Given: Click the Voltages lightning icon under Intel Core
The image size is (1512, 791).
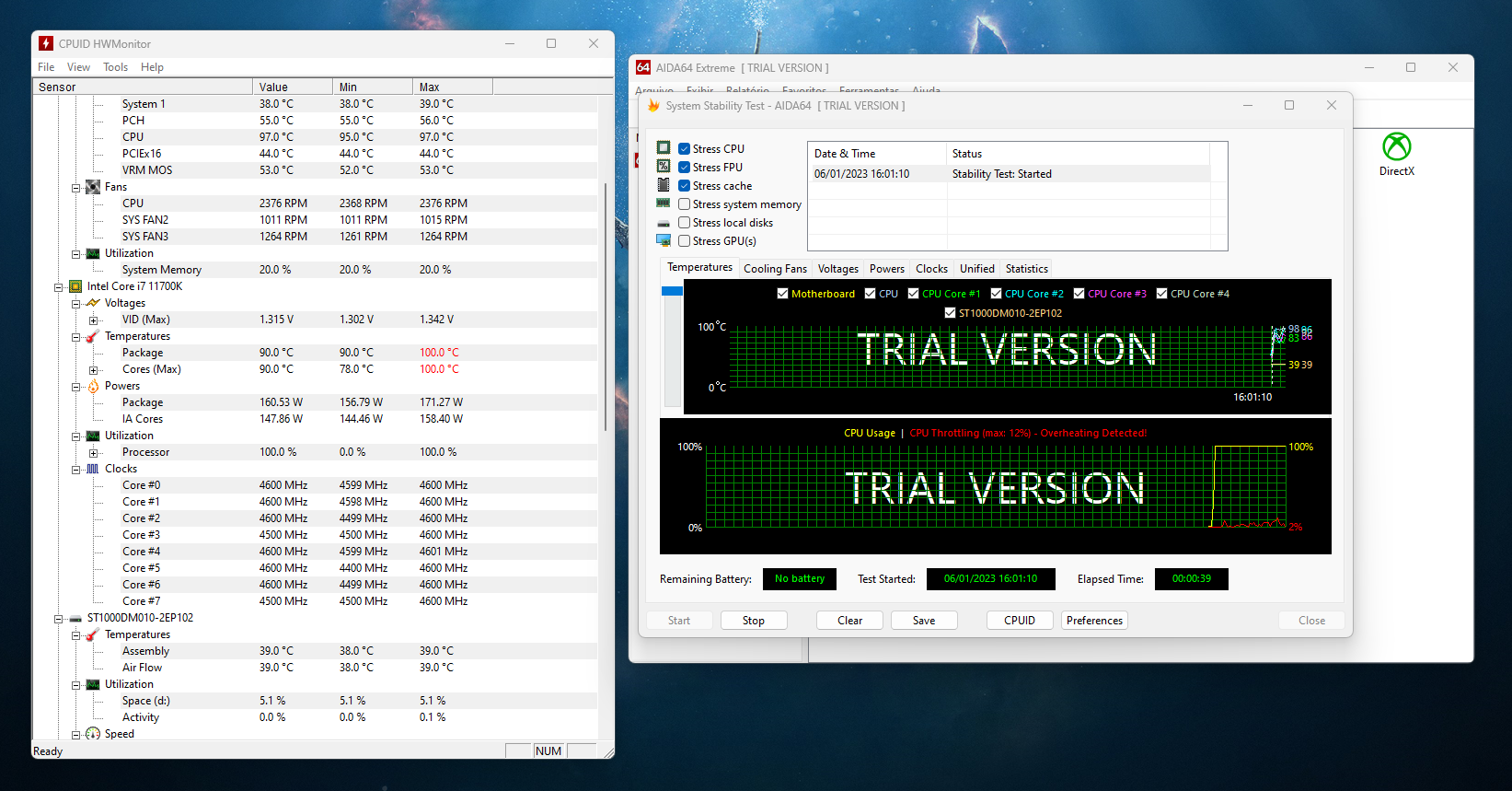Looking at the screenshot, I should 93,303.
